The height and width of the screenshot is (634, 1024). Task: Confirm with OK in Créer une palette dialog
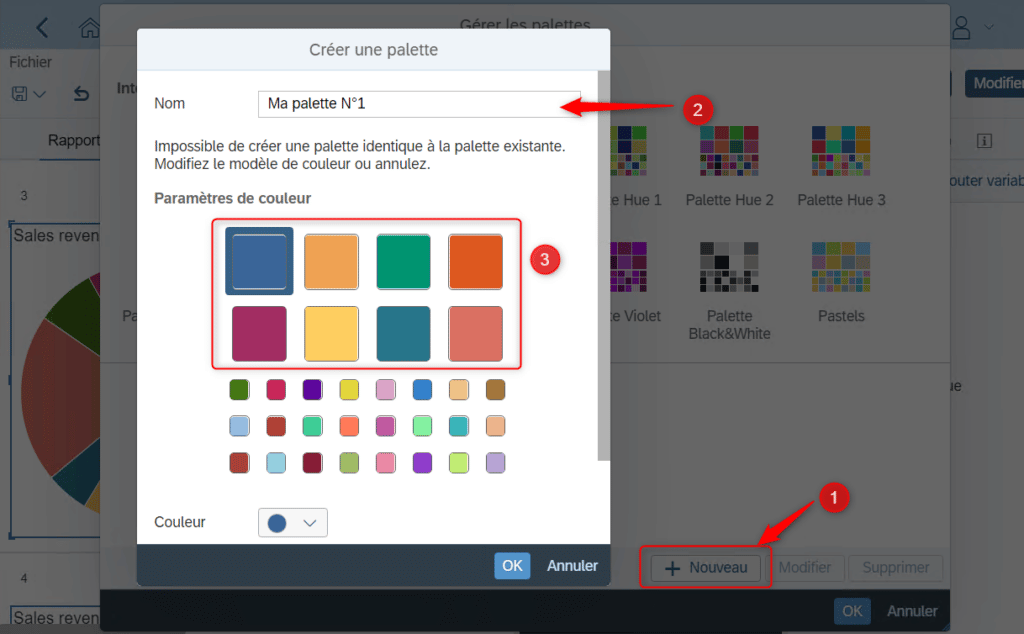pos(512,565)
